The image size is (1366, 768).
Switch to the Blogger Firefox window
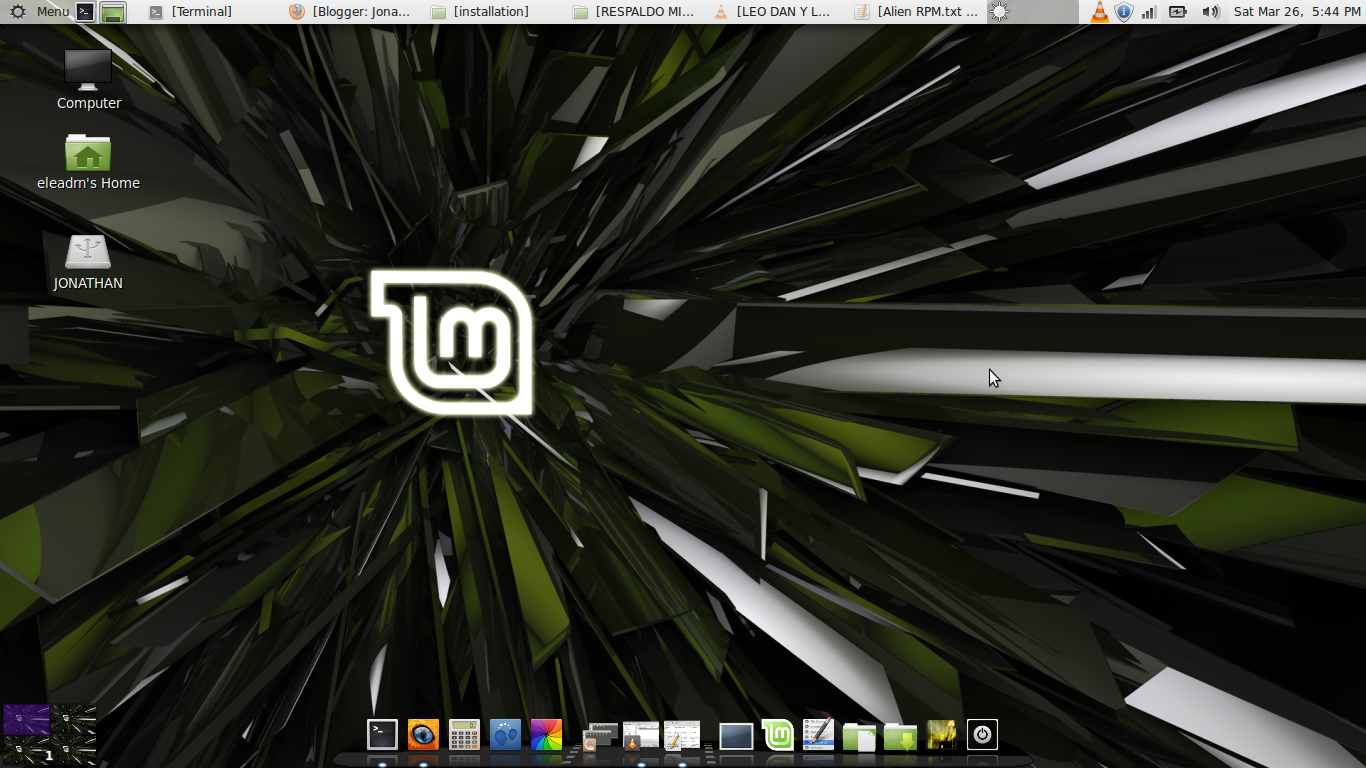click(x=350, y=12)
